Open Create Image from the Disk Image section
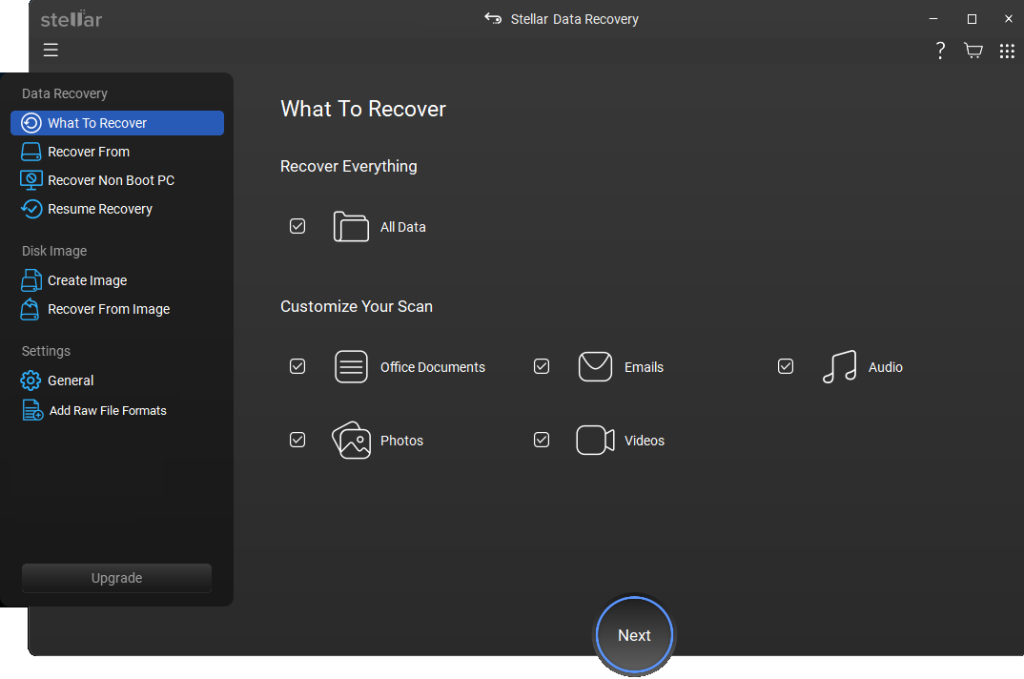Viewport: 1024px width, 679px height. click(x=31, y=280)
